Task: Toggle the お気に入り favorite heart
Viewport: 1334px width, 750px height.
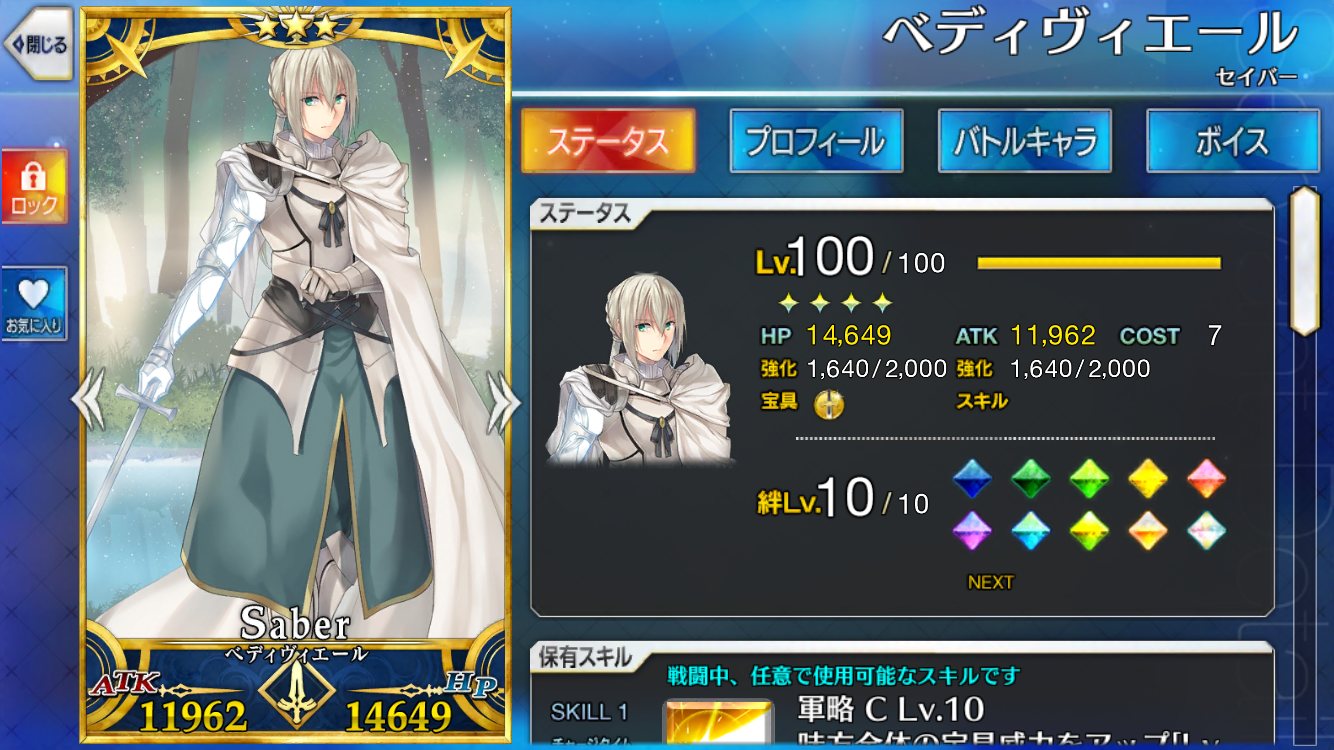Action: 35,303
